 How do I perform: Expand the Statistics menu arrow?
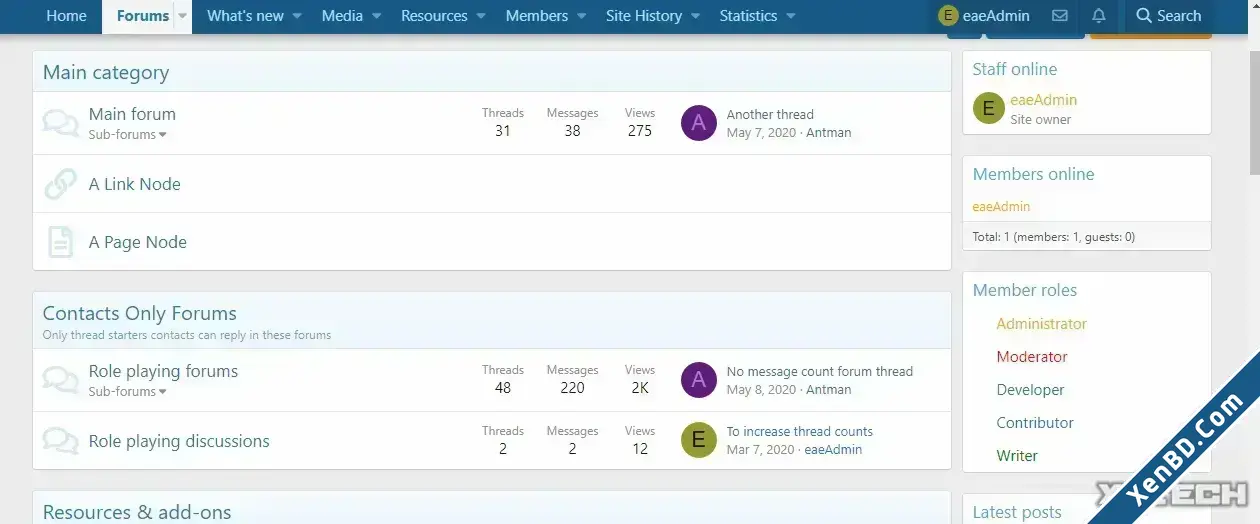tap(791, 16)
